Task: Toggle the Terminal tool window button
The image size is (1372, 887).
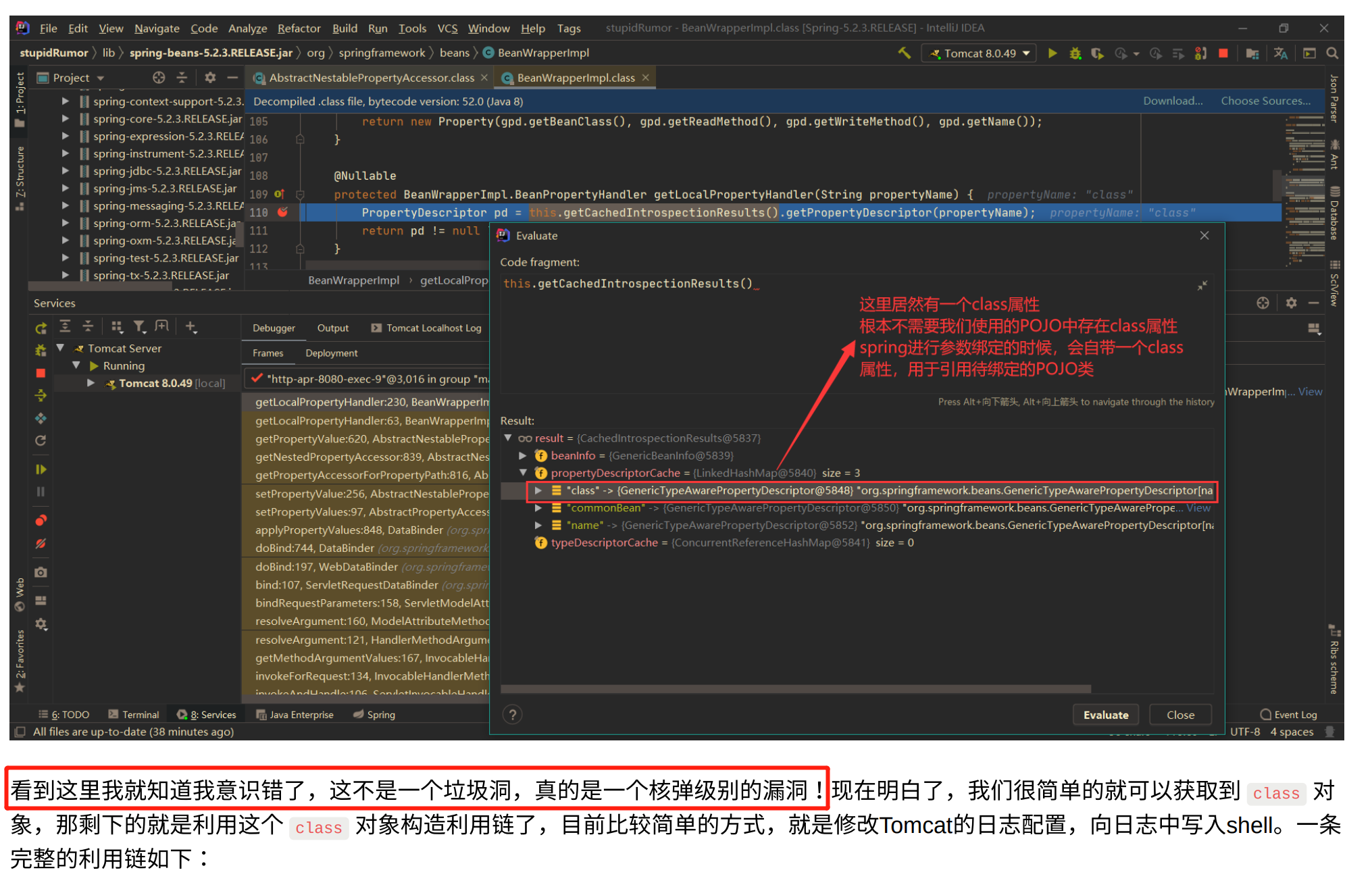Action: click(134, 715)
